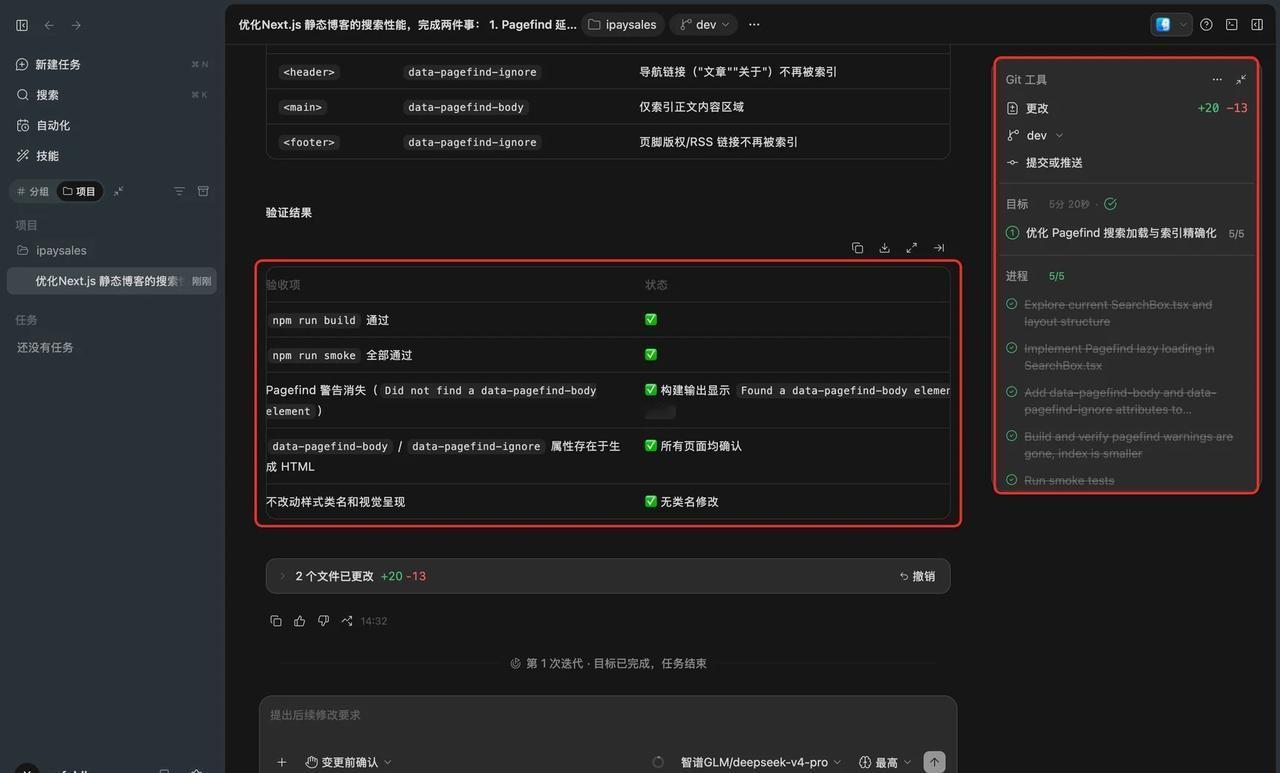Image resolution: width=1280 pixels, height=773 pixels.
Task: Copy the verification results table
Action: pyautogui.click(x=857, y=248)
